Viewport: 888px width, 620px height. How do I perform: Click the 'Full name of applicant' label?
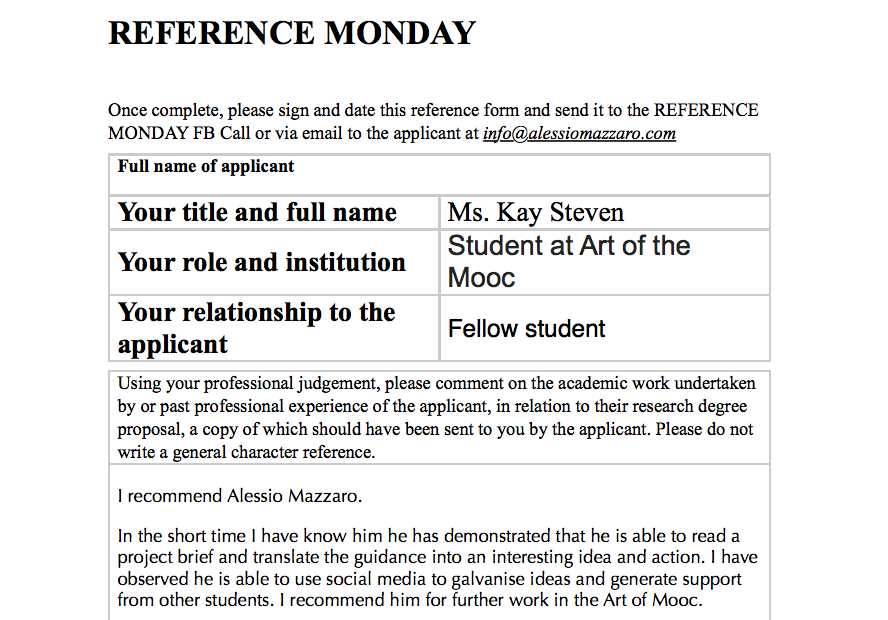pyautogui.click(x=206, y=166)
